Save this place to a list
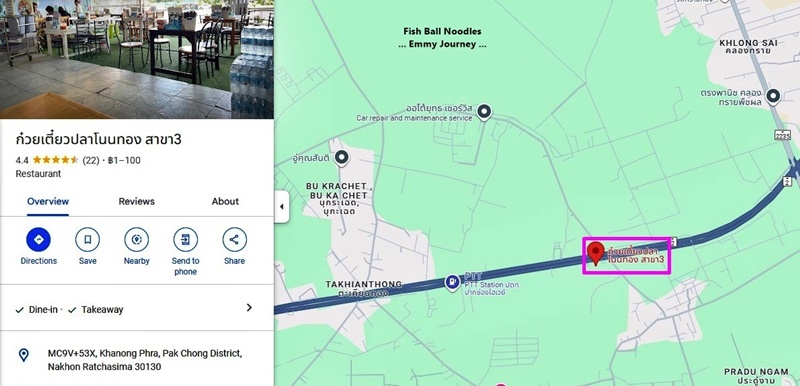This screenshot has width=800, height=386. 87,240
